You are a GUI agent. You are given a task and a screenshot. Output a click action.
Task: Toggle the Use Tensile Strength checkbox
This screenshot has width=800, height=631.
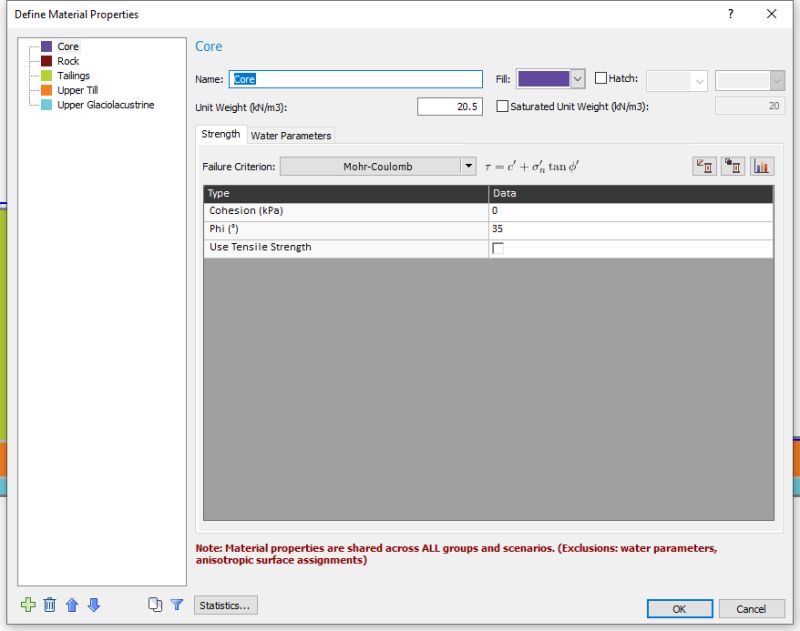coord(498,248)
